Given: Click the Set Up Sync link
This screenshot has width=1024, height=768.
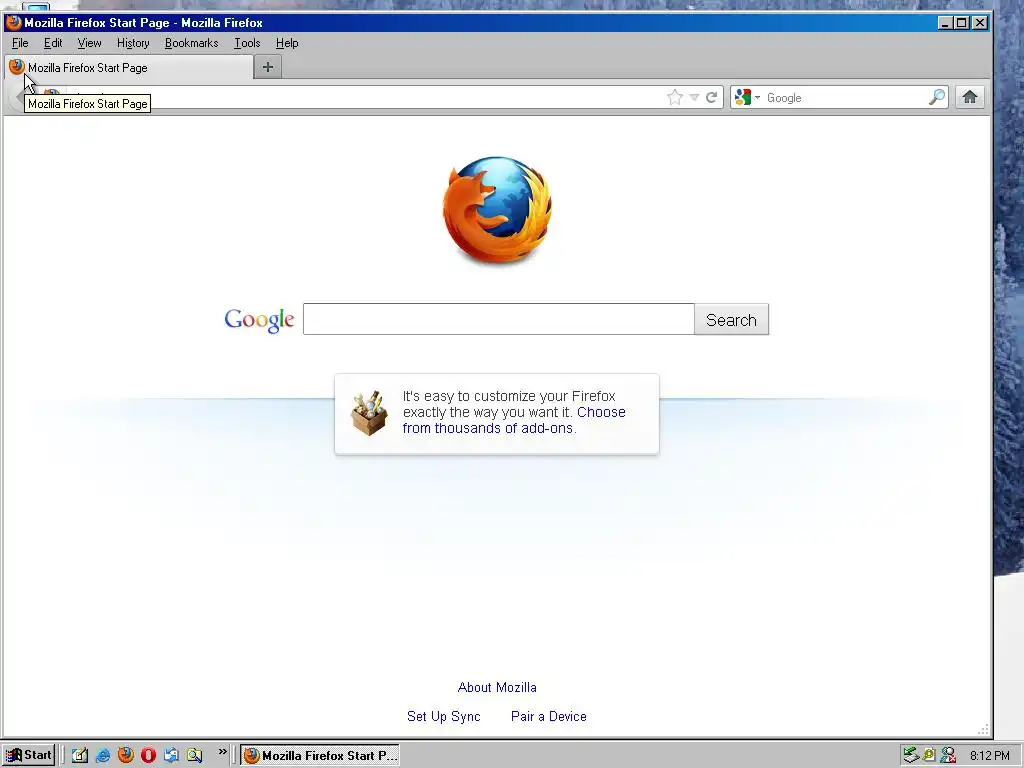Looking at the screenshot, I should tap(443, 716).
